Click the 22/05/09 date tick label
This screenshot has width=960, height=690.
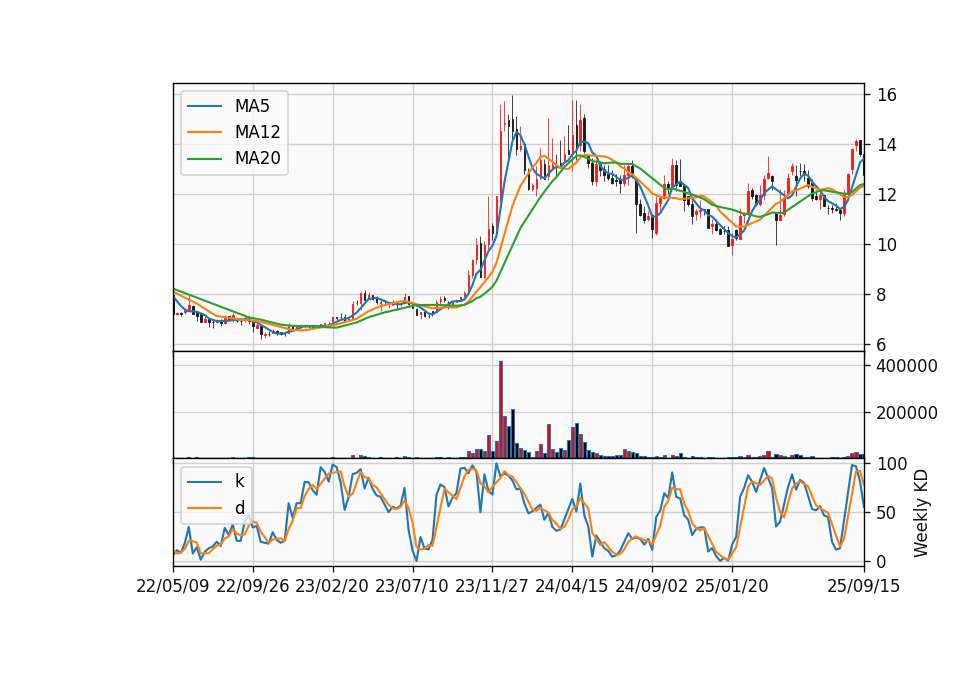[x=173, y=586]
